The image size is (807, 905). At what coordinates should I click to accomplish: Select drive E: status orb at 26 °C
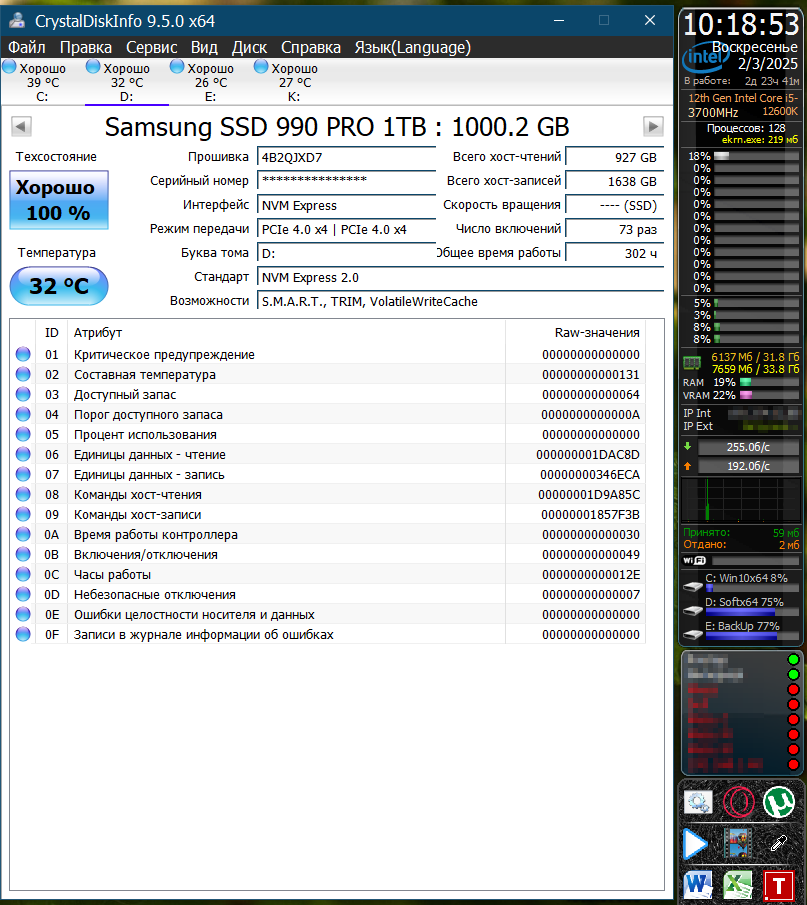177,67
